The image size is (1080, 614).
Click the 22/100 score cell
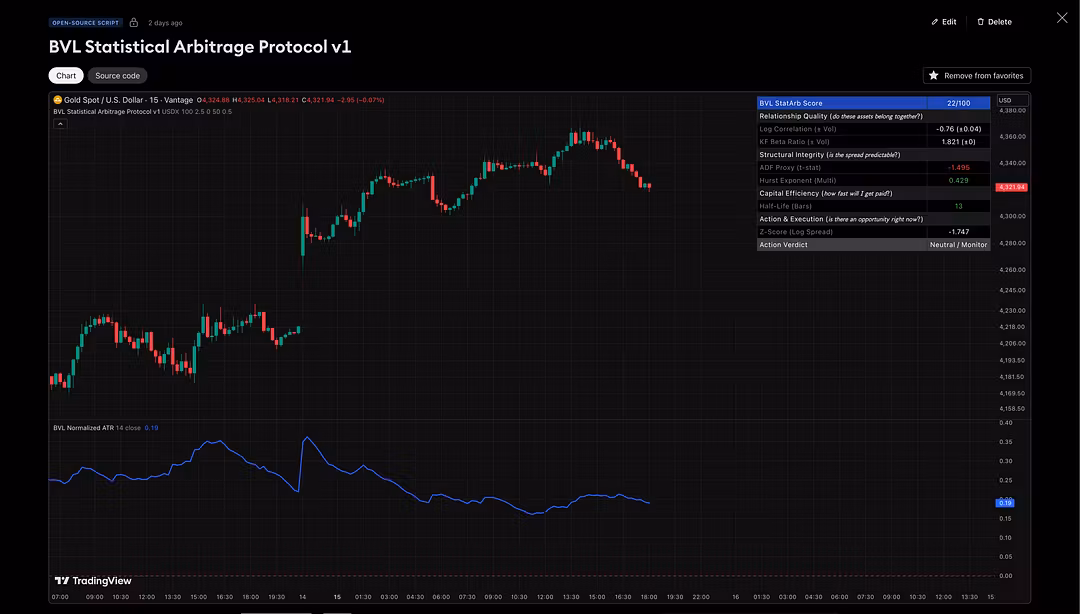tap(958, 103)
